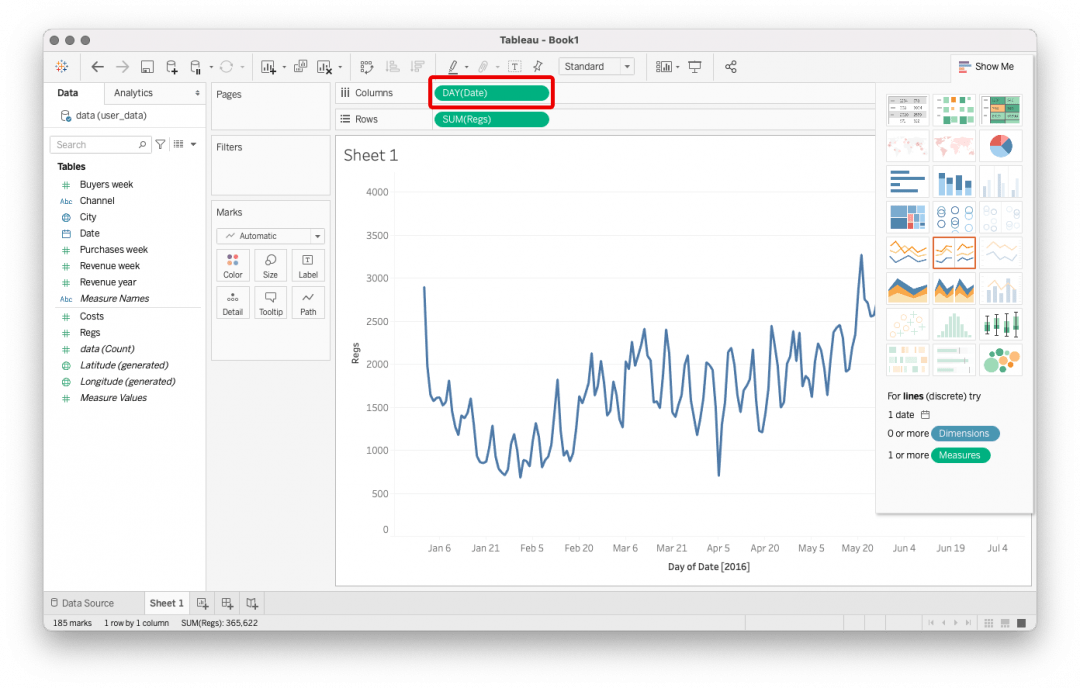Open the Marks type dropdown showing Automatic
1080x688 pixels.
(x=270, y=235)
